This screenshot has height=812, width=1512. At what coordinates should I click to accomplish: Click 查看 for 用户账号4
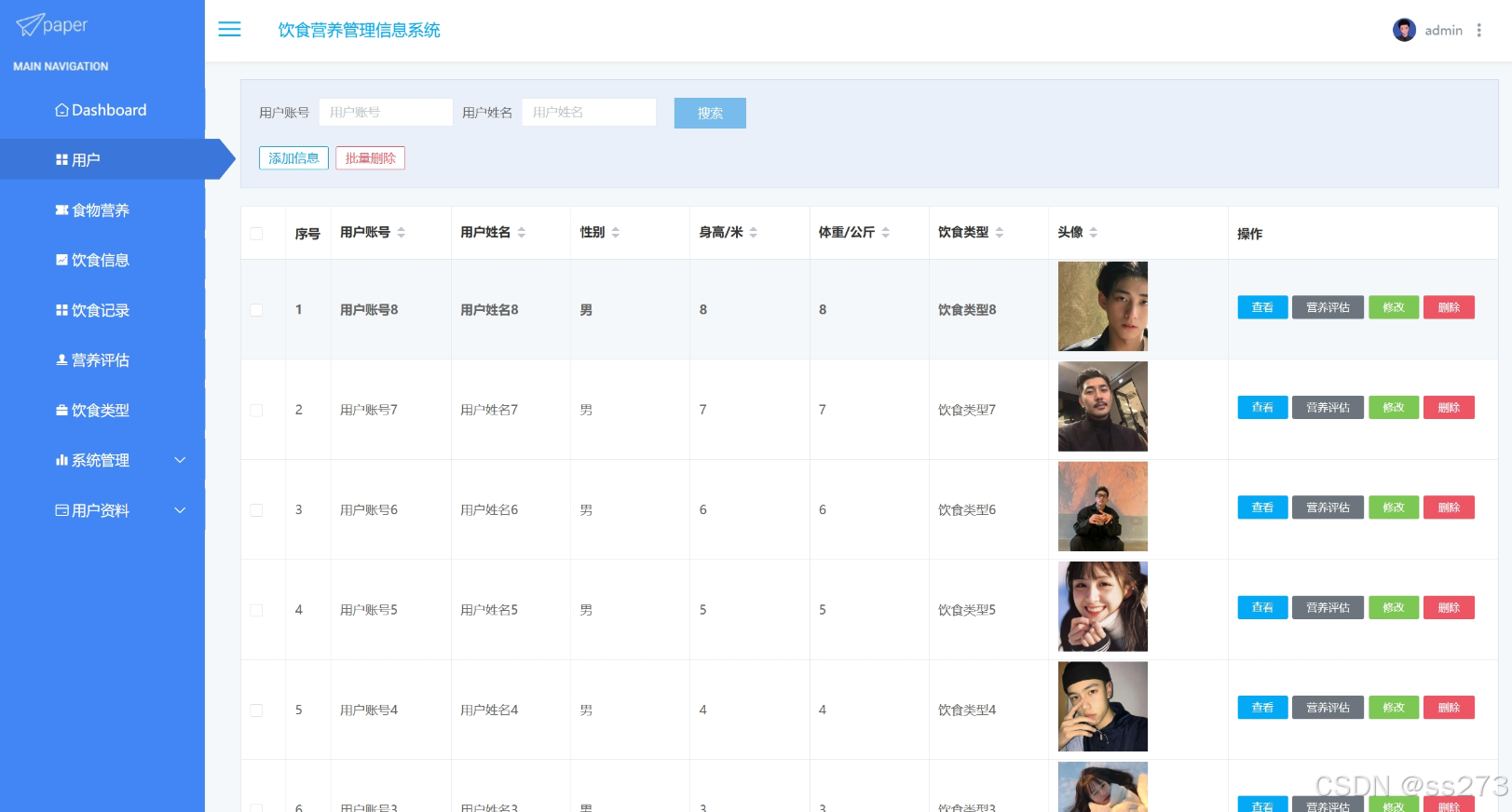coord(1262,708)
